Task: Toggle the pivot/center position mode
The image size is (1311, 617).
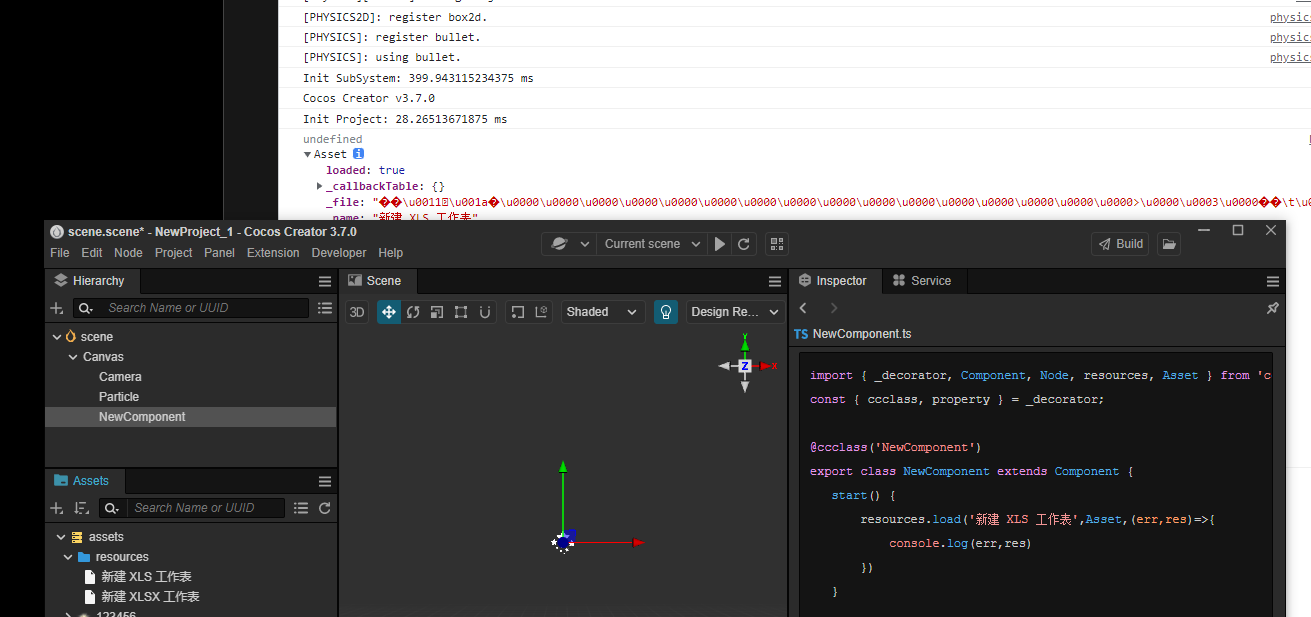Action: [x=517, y=312]
